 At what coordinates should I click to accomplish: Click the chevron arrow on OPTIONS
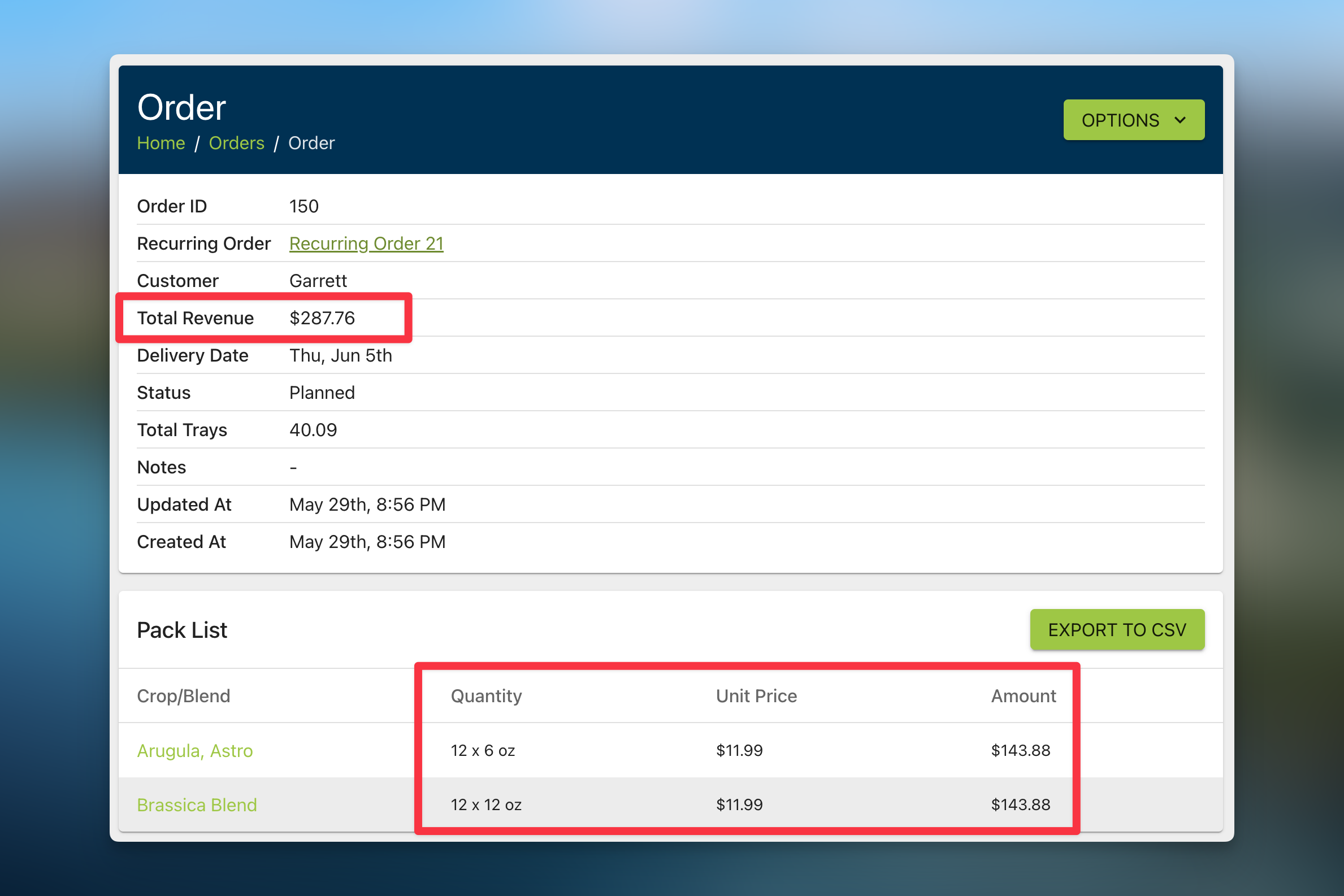click(1180, 120)
